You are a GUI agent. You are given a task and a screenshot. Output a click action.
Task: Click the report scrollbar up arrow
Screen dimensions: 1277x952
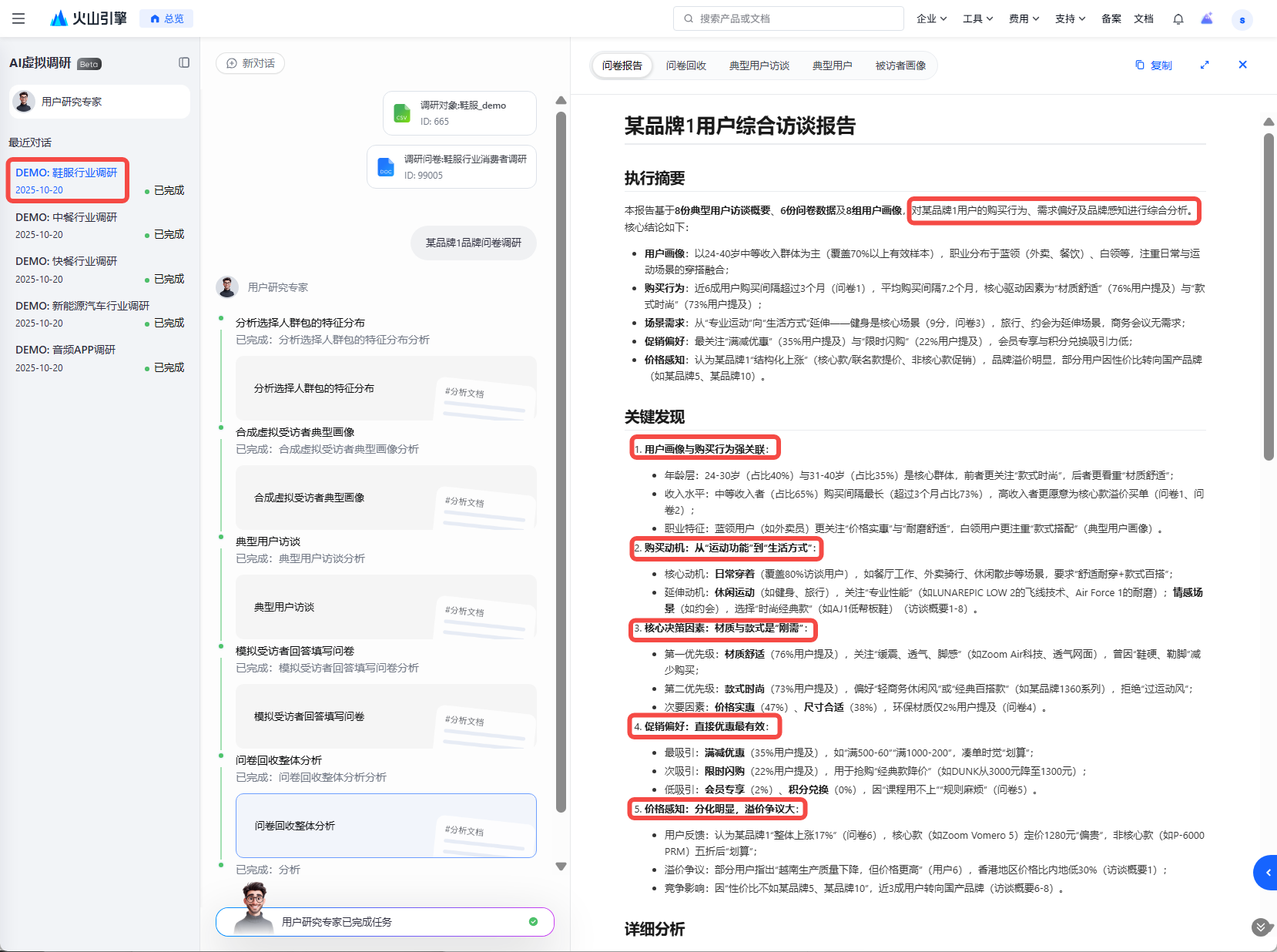(x=1269, y=122)
